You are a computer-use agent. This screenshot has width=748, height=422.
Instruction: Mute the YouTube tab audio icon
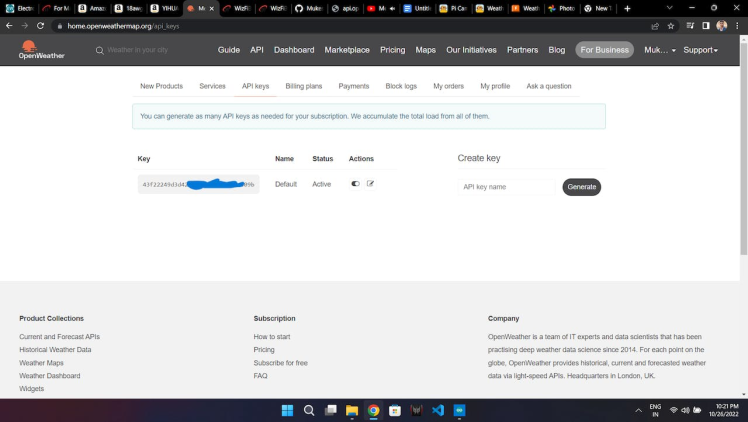[392, 9]
